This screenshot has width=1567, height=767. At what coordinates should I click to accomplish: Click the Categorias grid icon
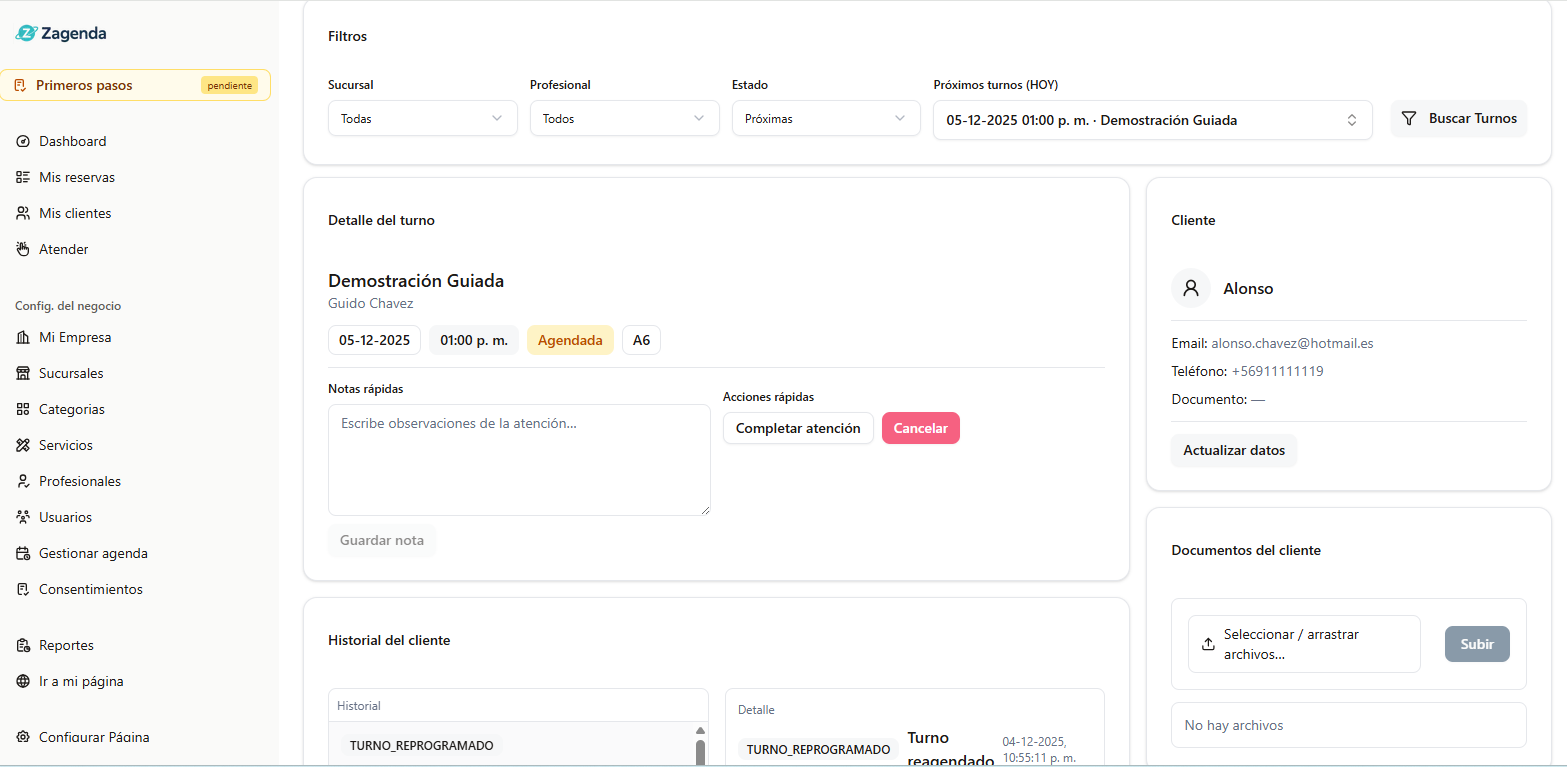[x=23, y=410]
